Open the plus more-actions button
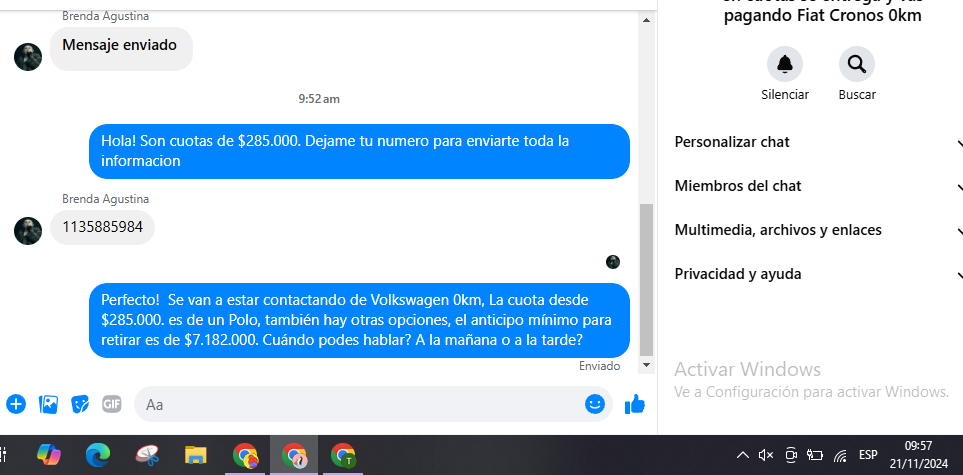This screenshot has height=475, width=963. click(16, 404)
